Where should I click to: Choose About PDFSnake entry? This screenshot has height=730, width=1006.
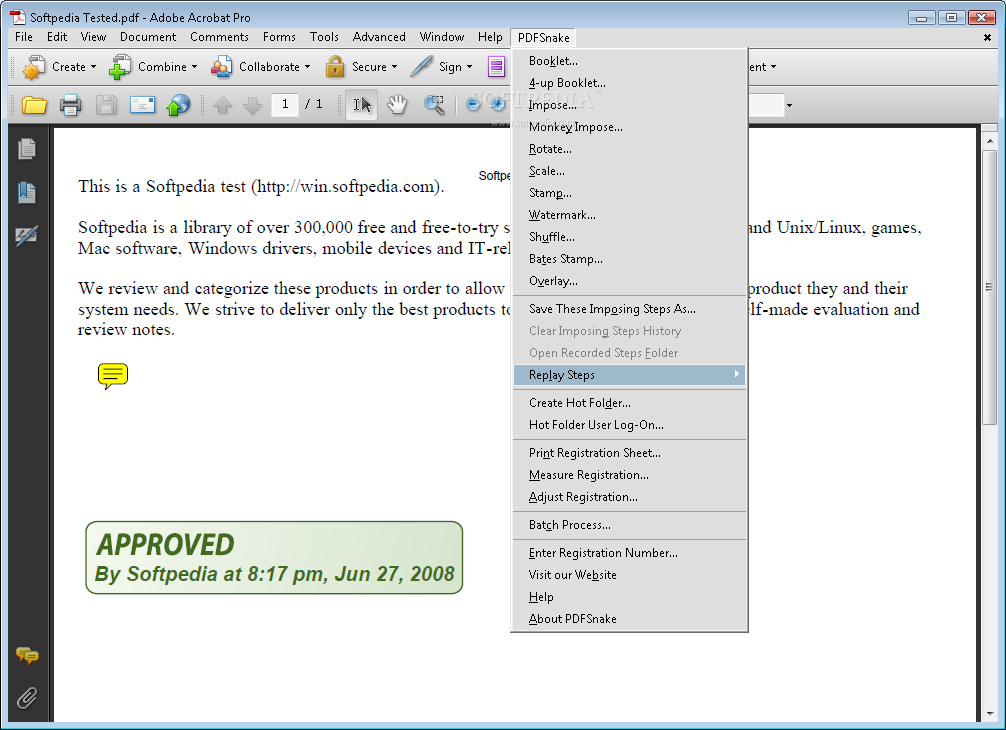(x=629, y=618)
